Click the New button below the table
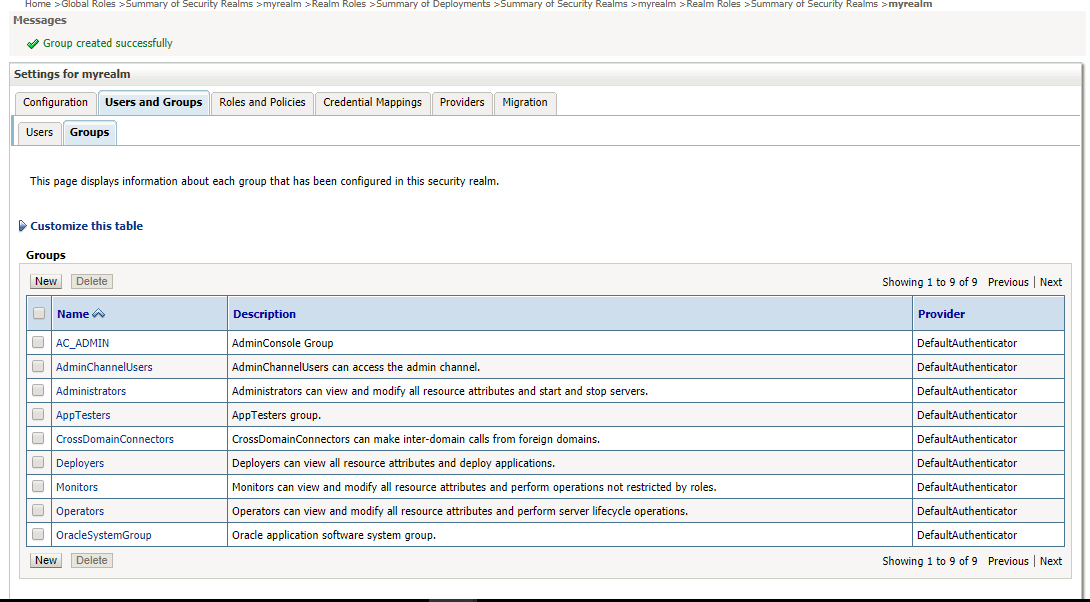 [46, 560]
